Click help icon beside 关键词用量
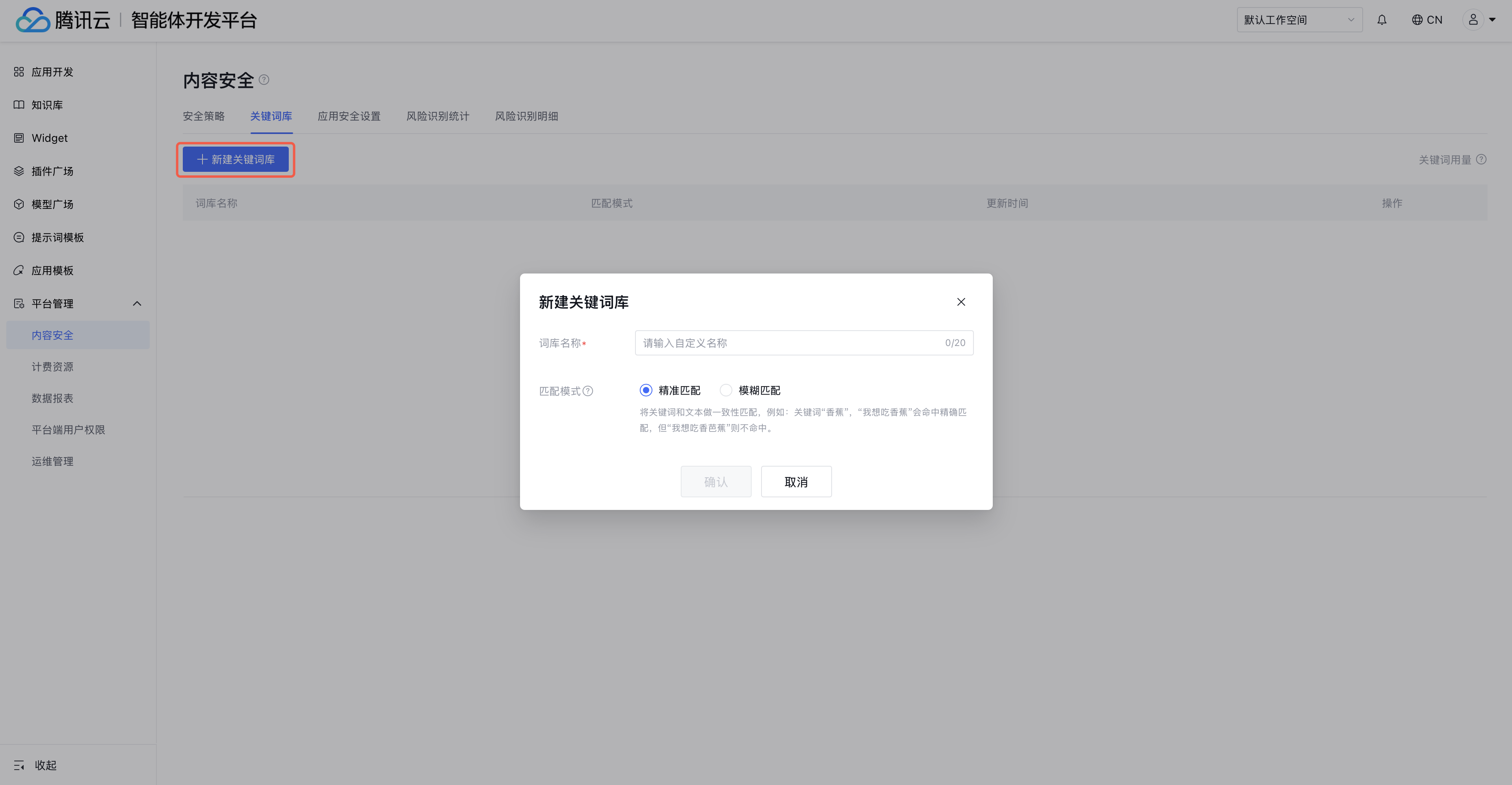The image size is (1512, 785). pos(1481,159)
